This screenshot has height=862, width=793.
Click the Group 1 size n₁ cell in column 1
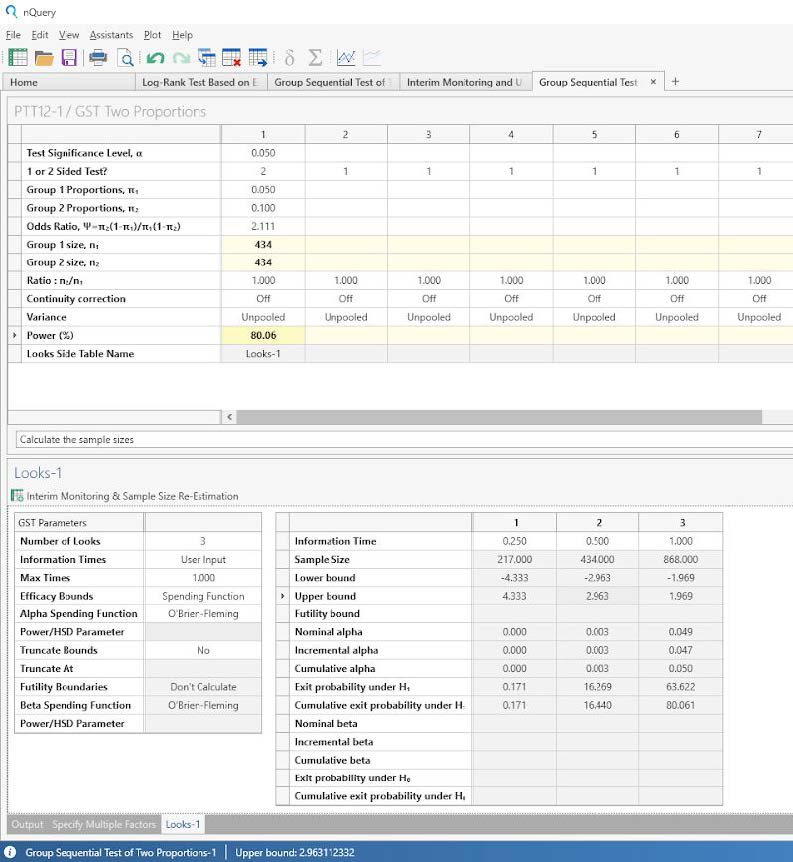[x=263, y=244]
